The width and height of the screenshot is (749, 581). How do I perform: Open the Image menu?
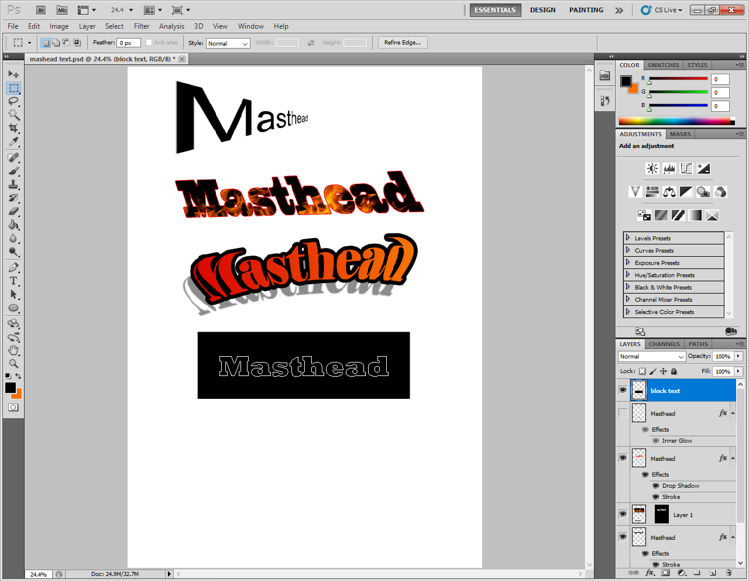coord(59,26)
